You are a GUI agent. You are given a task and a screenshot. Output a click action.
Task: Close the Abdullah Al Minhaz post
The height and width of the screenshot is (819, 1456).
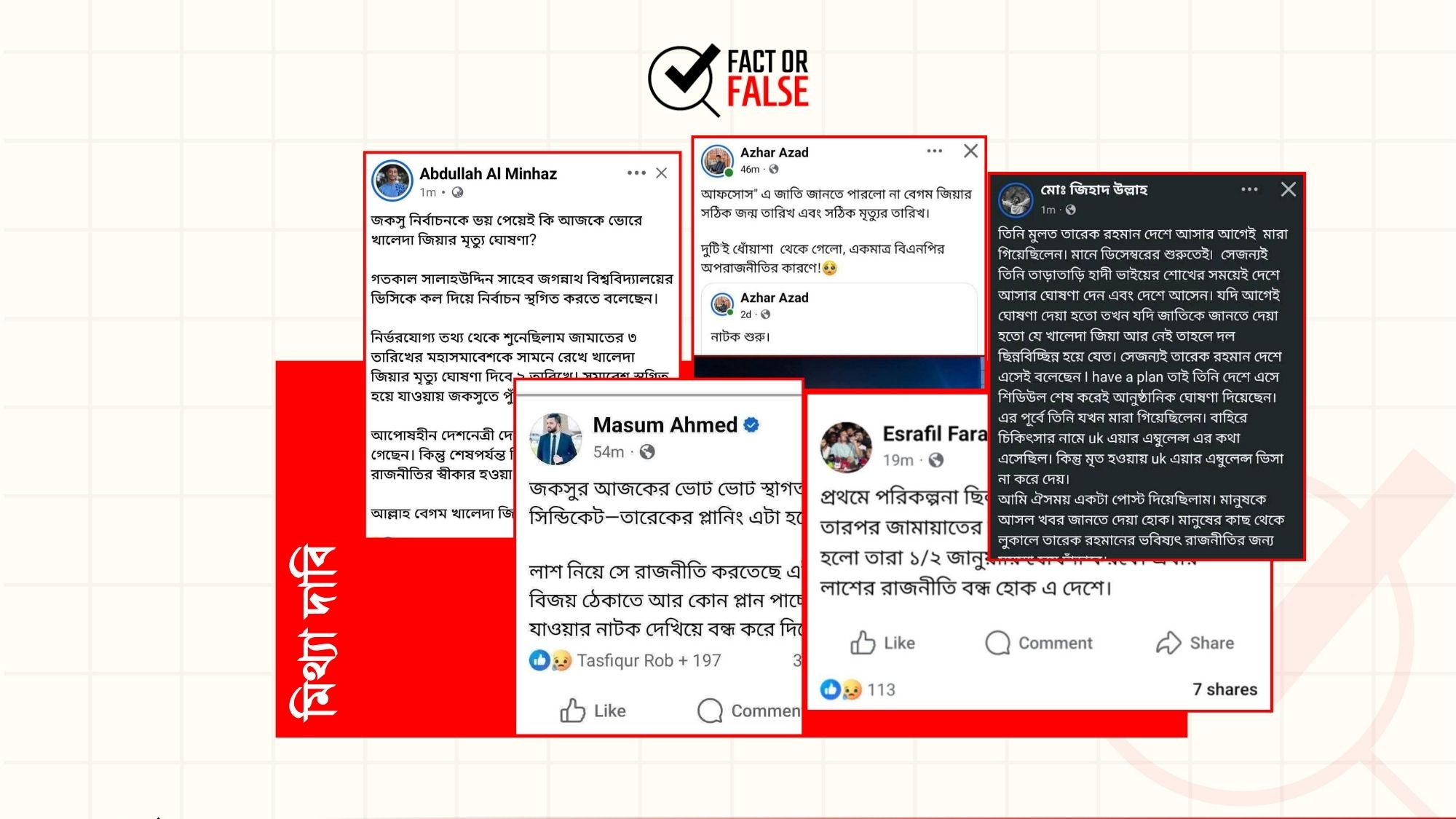(x=661, y=173)
